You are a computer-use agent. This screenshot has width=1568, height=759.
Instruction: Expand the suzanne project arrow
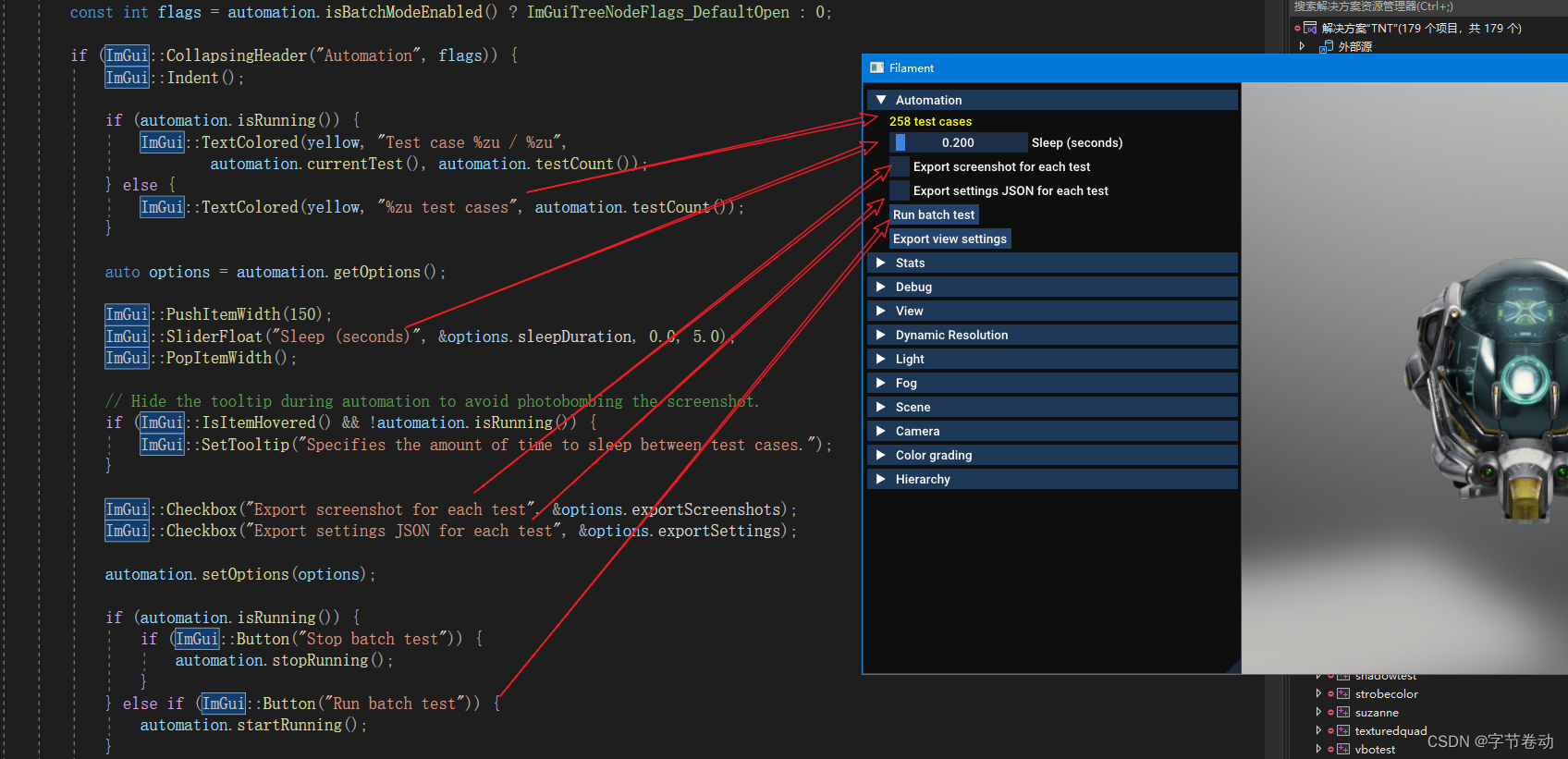coord(1318,712)
